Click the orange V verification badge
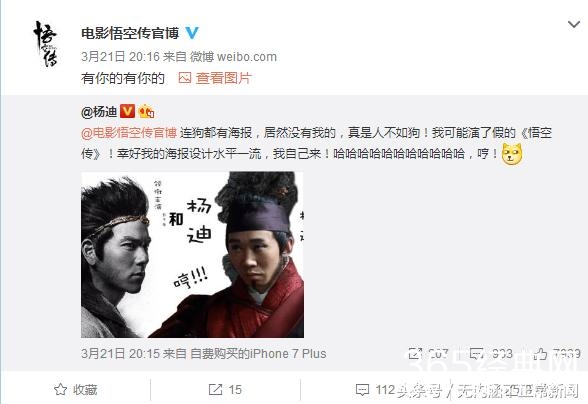Screen dimensions: 588x404 127,111
